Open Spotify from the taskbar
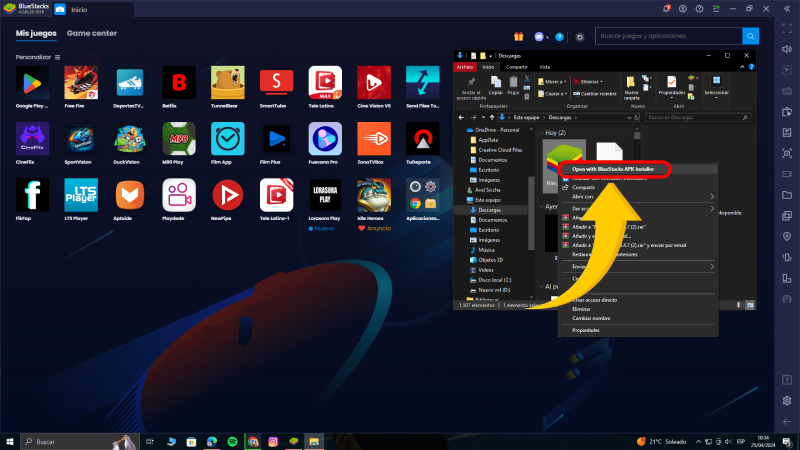This screenshot has height=450, width=800. click(232, 441)
